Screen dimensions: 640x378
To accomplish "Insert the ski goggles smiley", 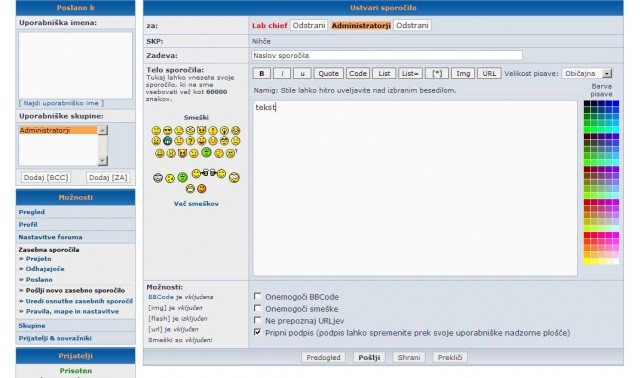I will (x=158, y=178).
